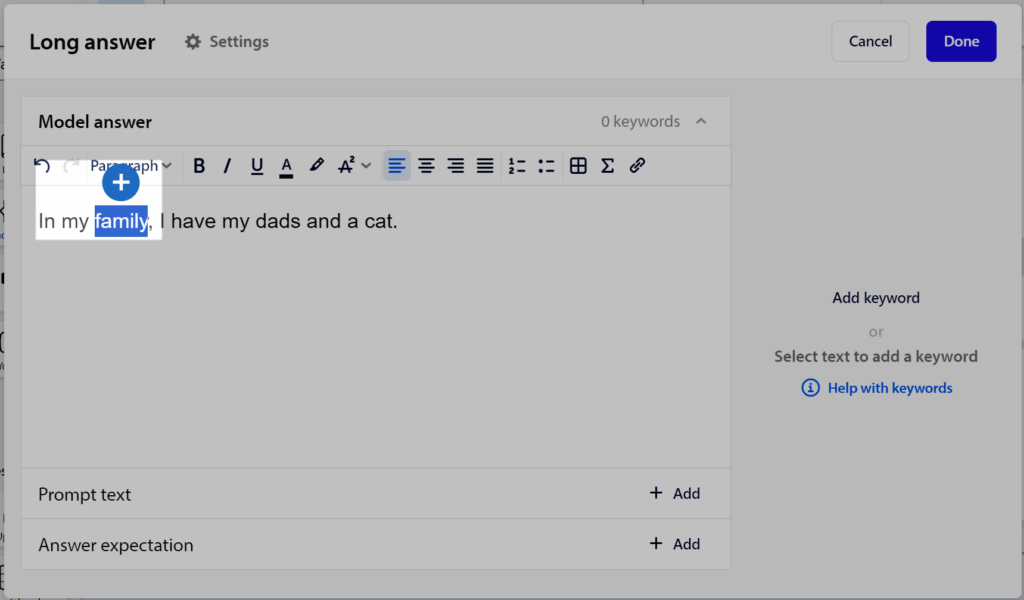Click the Done button
The image size is (1024, 600).
(961, 41)
